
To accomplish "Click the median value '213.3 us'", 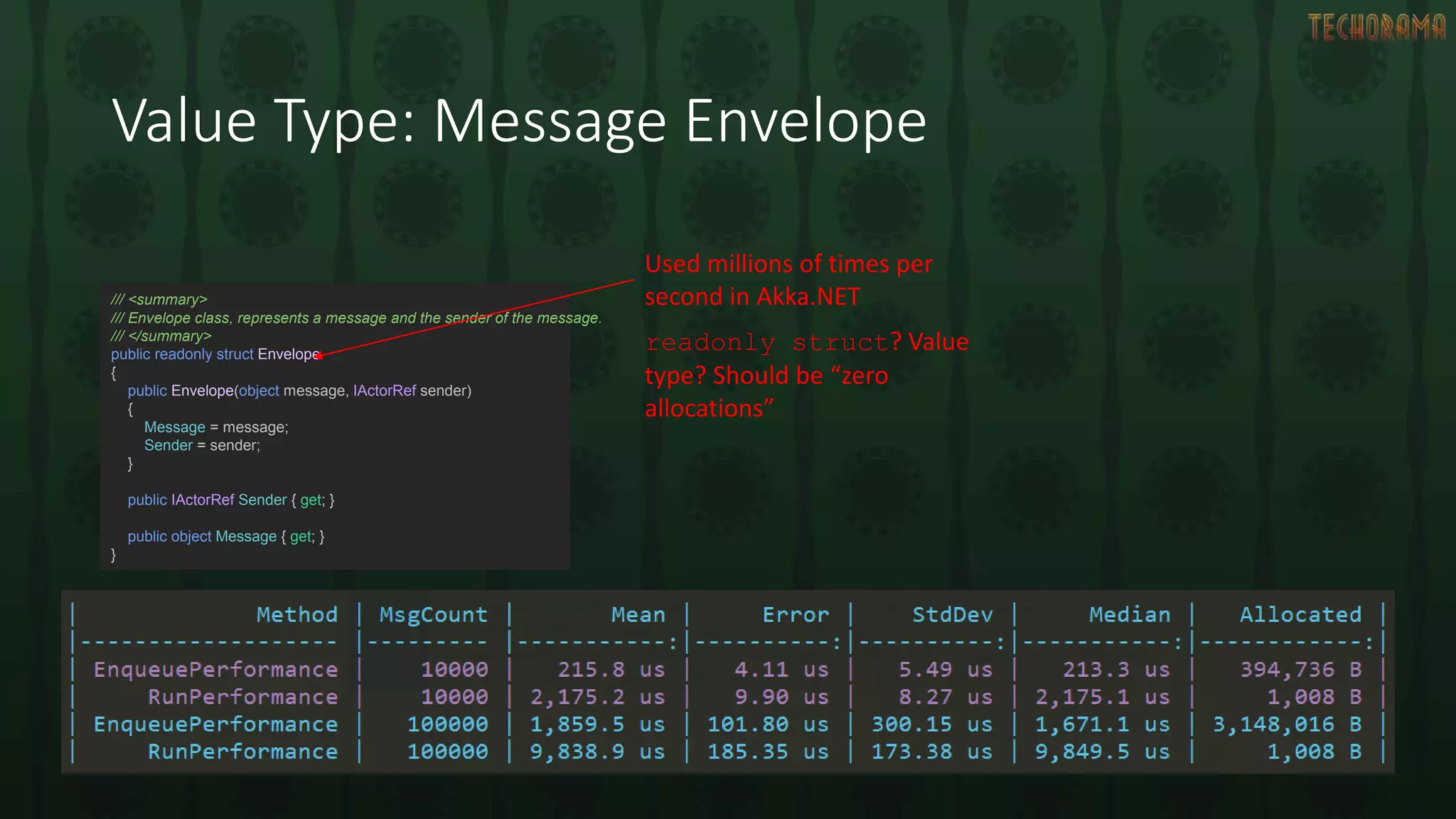I will [x=1117, y=669].
